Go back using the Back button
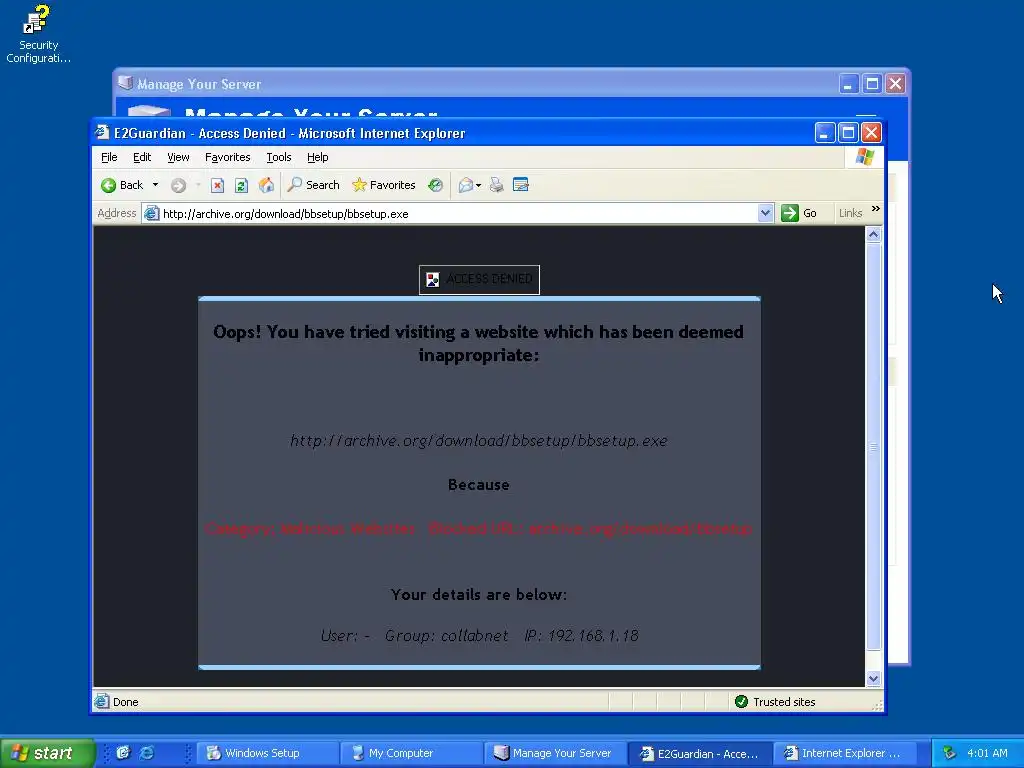This screenshot has width=1024, height=768. pyautogui.click(x=122, y=185)
